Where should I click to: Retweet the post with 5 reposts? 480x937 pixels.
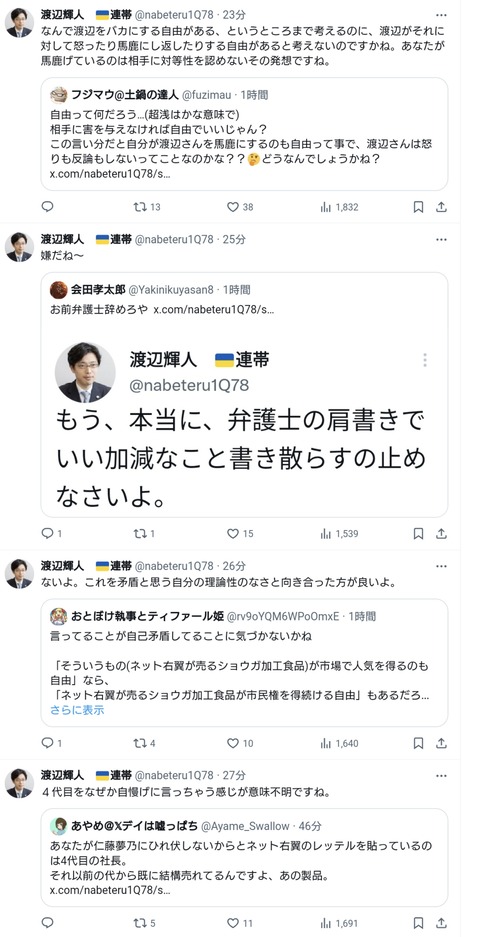pyautogui.click(x=144, y=923)
